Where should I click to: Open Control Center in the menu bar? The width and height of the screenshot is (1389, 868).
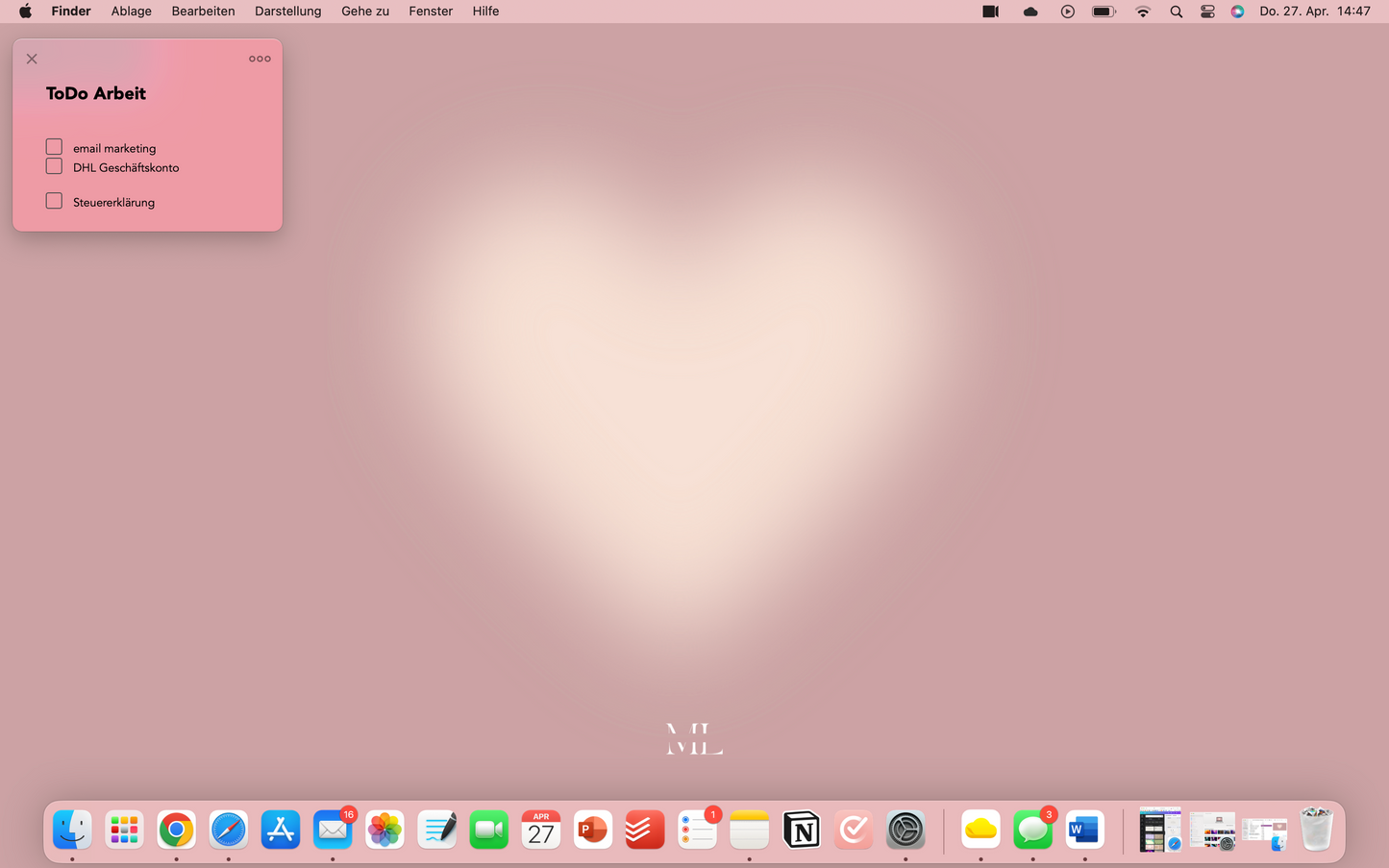coord(1207,12)
